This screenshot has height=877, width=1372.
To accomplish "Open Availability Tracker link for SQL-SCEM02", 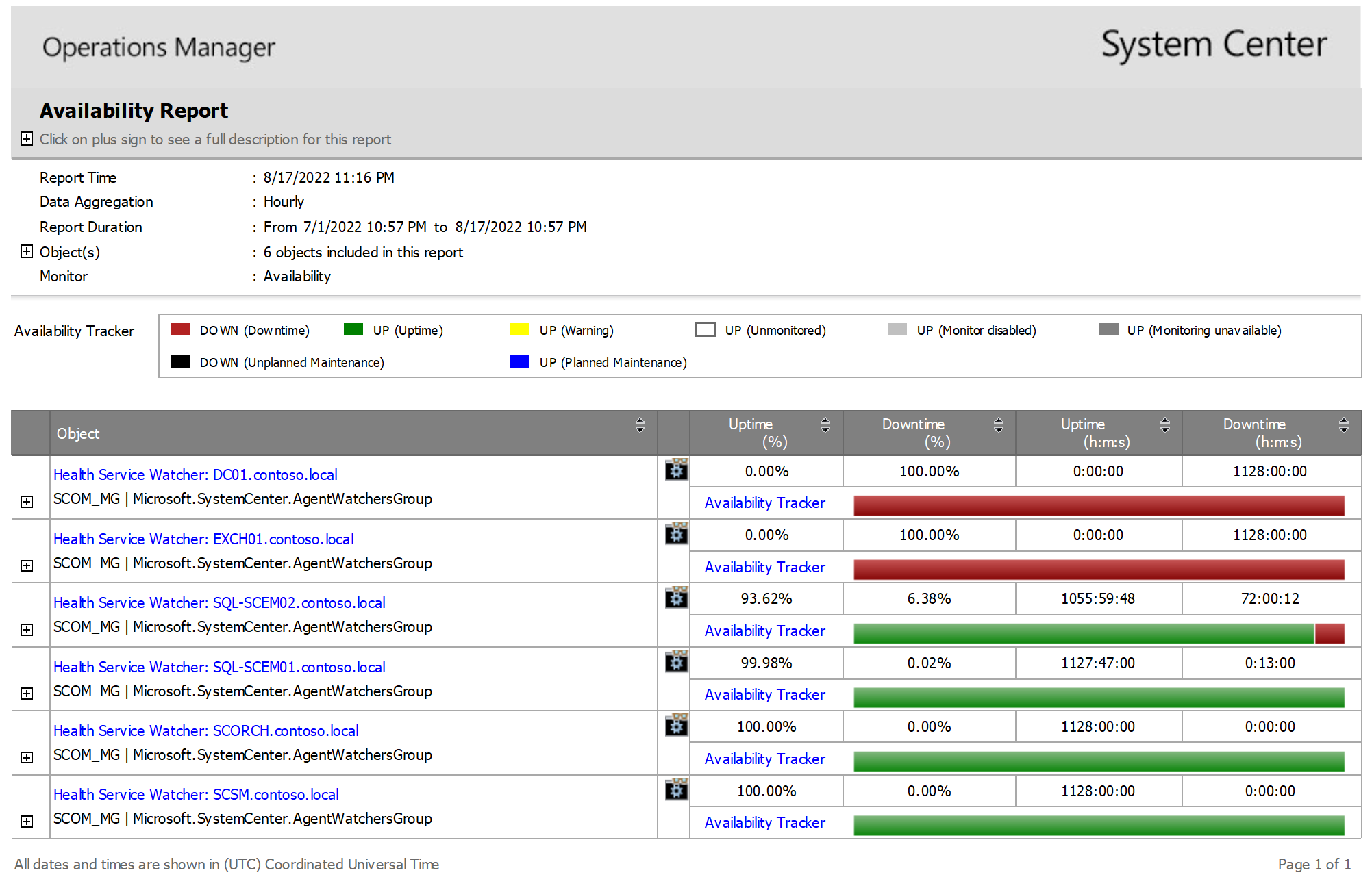I will click(764, 631).
